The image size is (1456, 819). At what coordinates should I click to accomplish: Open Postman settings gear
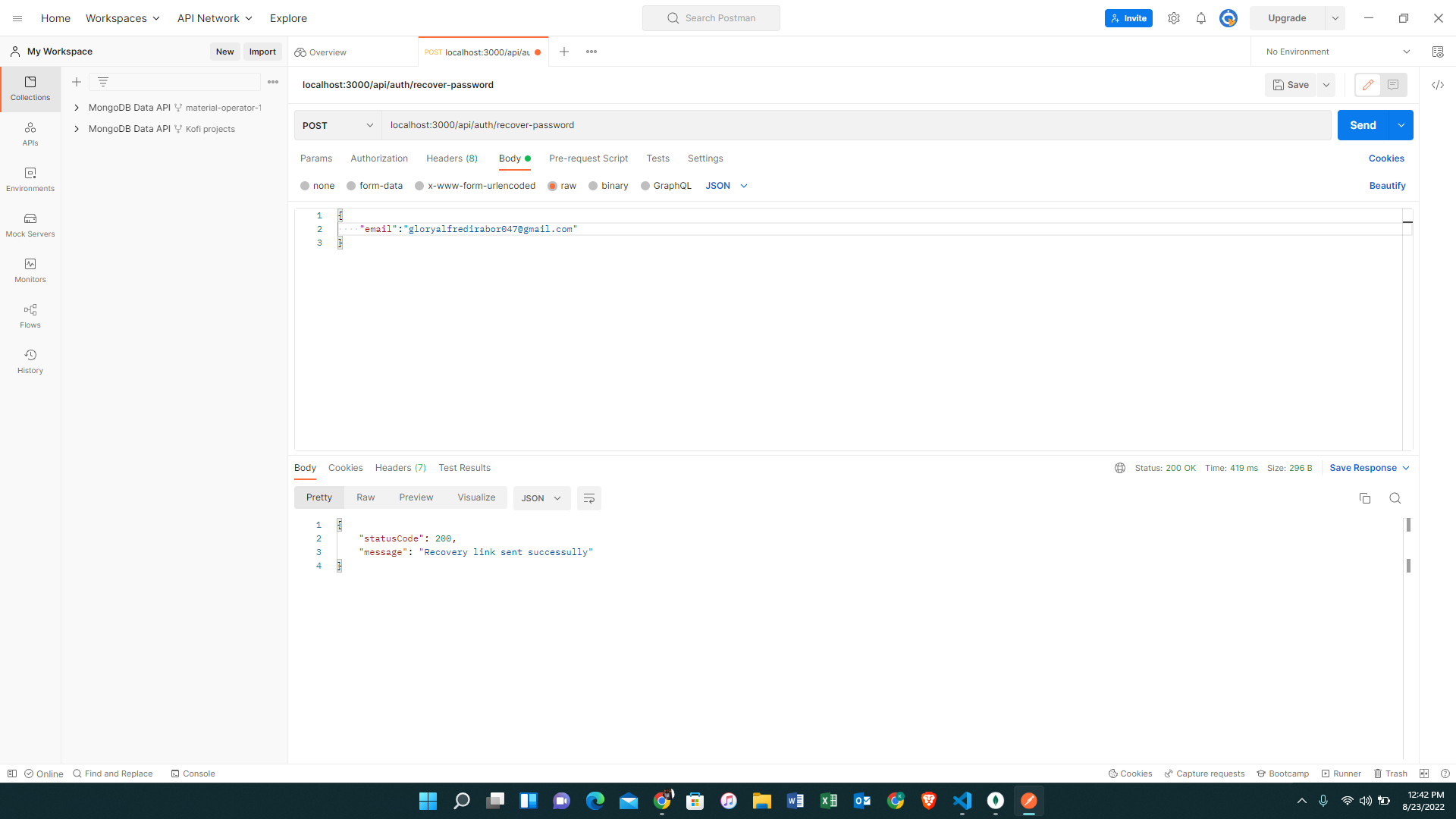click(1174, 17)
